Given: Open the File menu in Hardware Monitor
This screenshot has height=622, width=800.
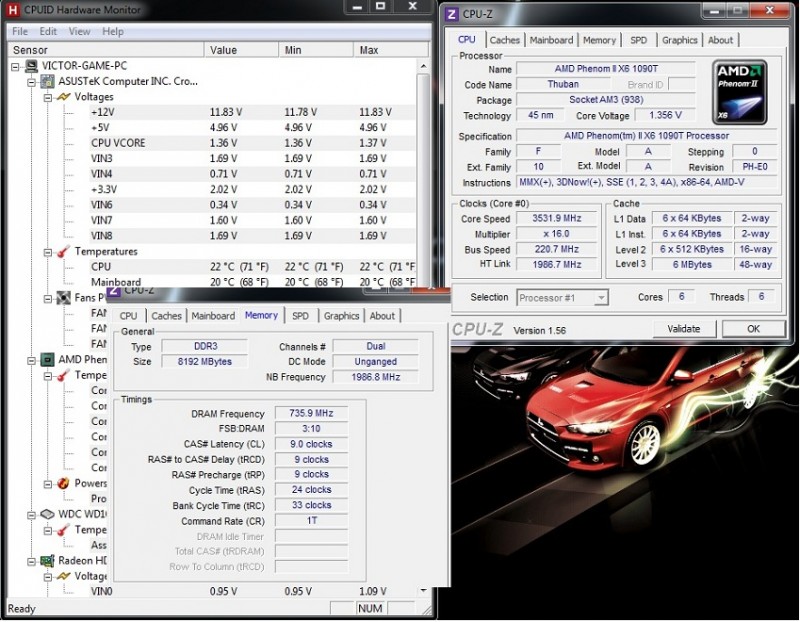Looking at the screenshot, I should point(20,32).
